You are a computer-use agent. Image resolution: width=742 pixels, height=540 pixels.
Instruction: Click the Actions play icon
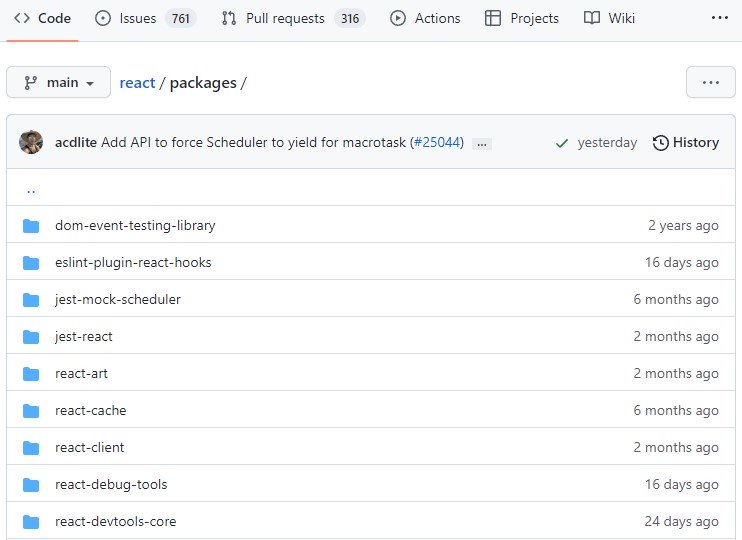pyautogui.click(x=398, y=18)
